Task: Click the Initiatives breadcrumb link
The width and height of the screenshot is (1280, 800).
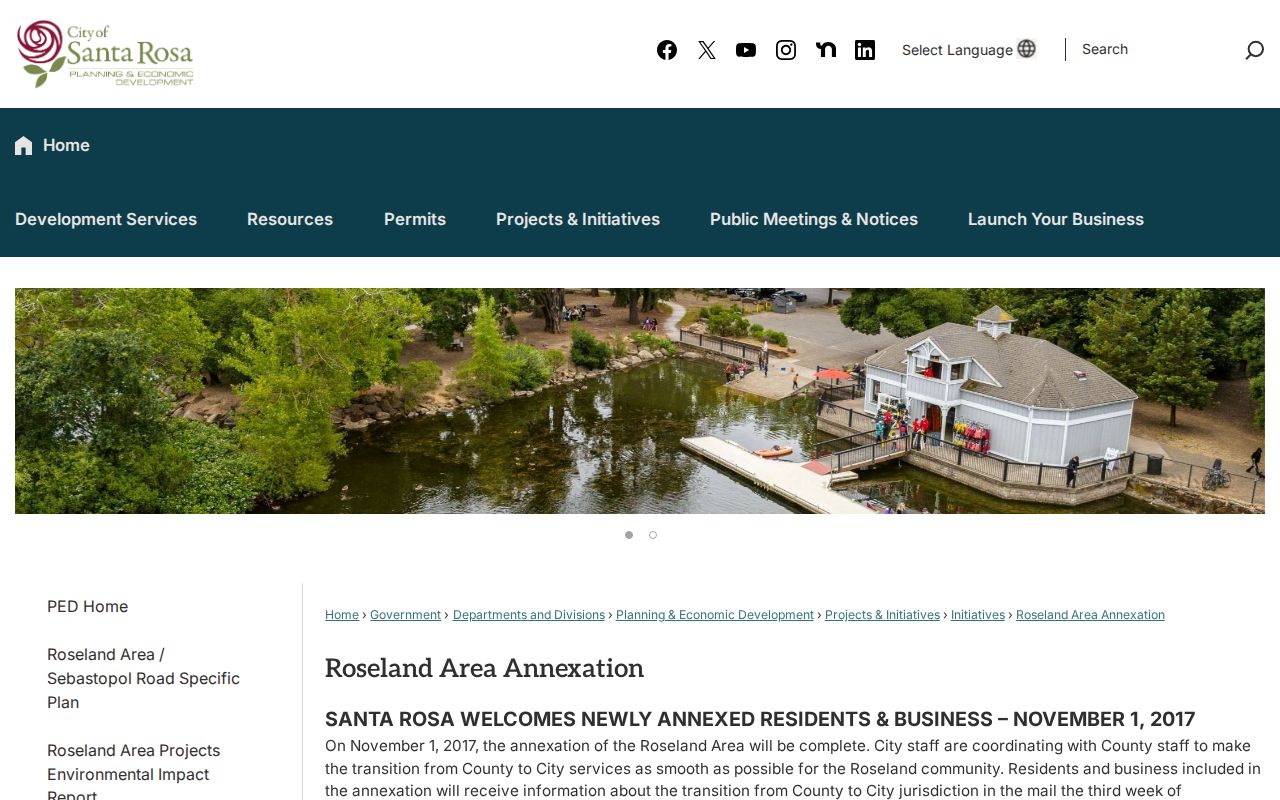Action: point(978,615)
